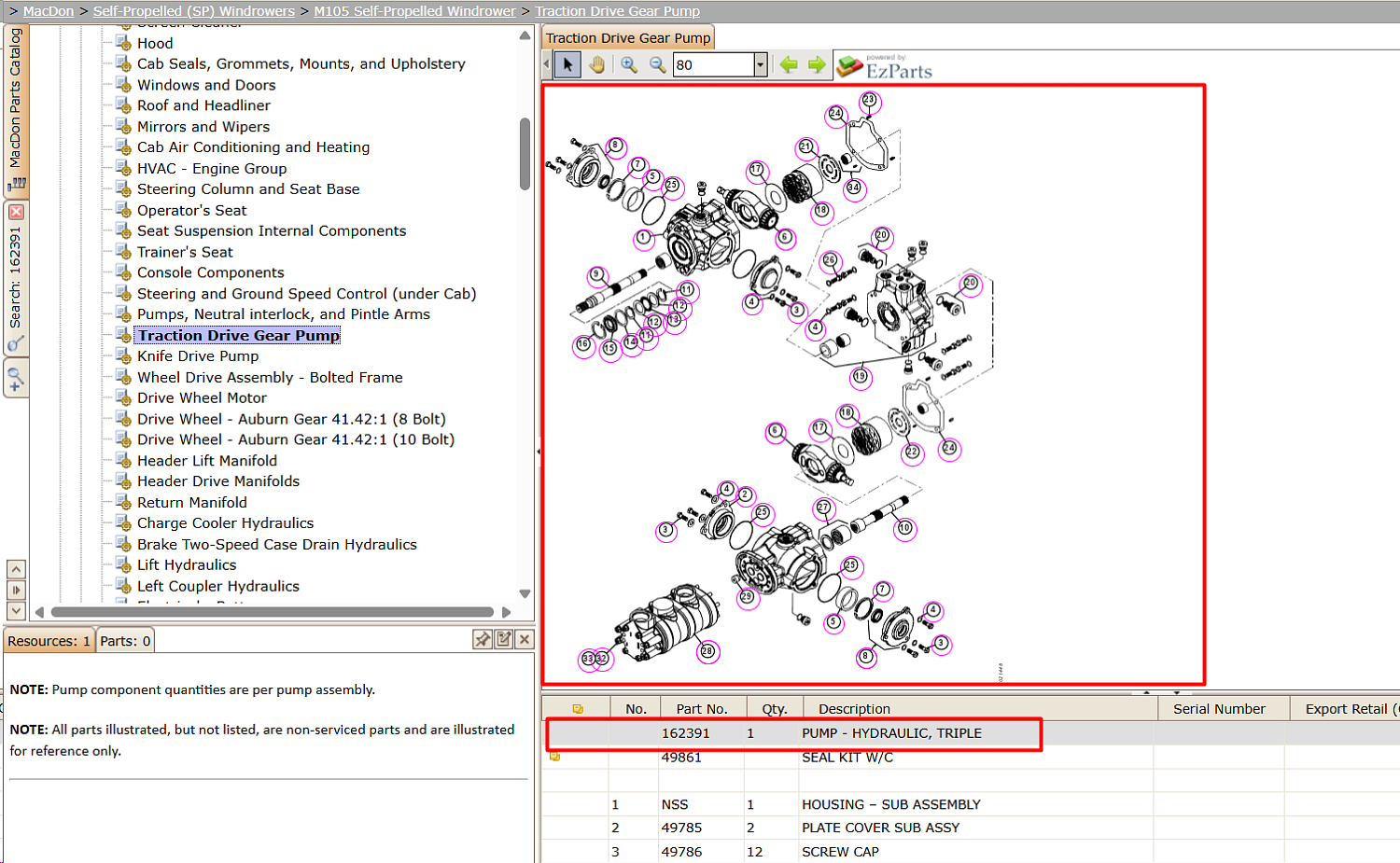Open the zoom level dropdown arrow

pyautogui.click(x=761, y=64)
